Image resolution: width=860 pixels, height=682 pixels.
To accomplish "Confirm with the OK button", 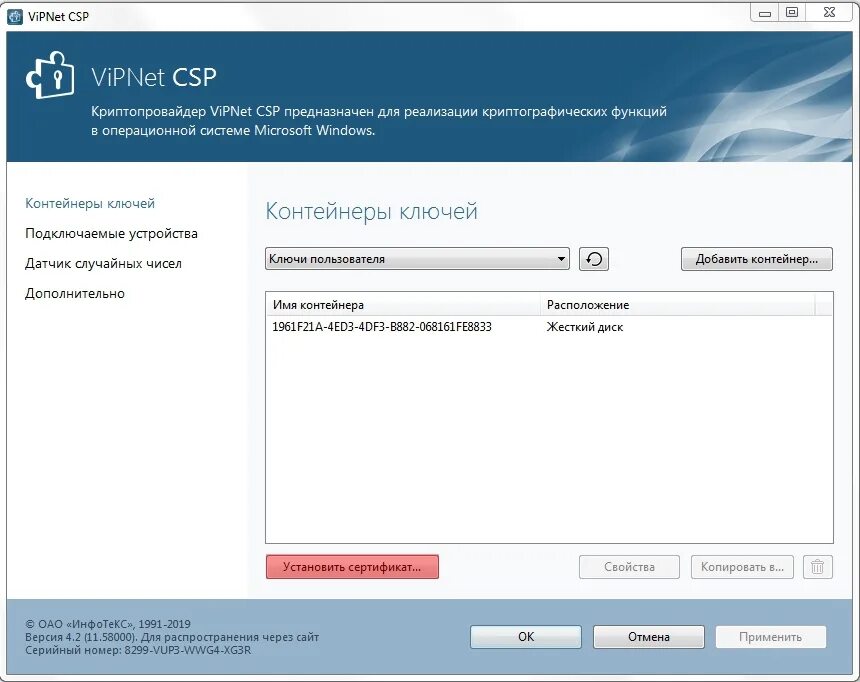I will [526, 636].
